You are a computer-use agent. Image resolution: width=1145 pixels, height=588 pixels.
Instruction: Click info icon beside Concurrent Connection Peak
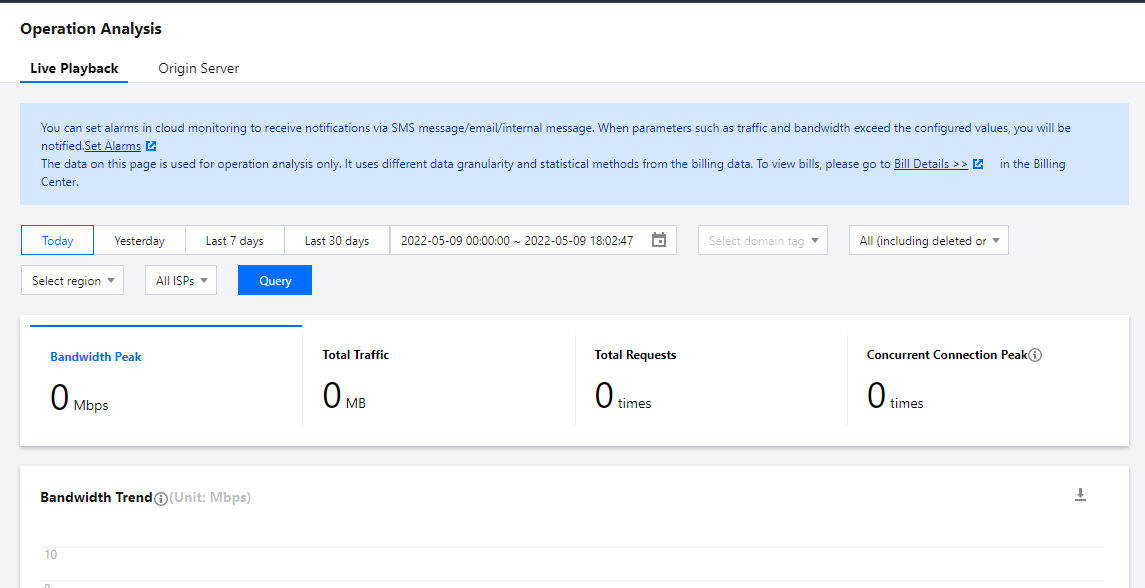1035,355
